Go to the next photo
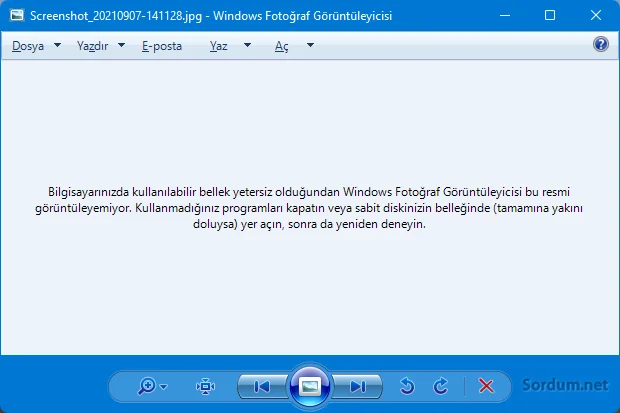Image resolution: width=620 pixels, height=413 pixels. click(357, 386)
